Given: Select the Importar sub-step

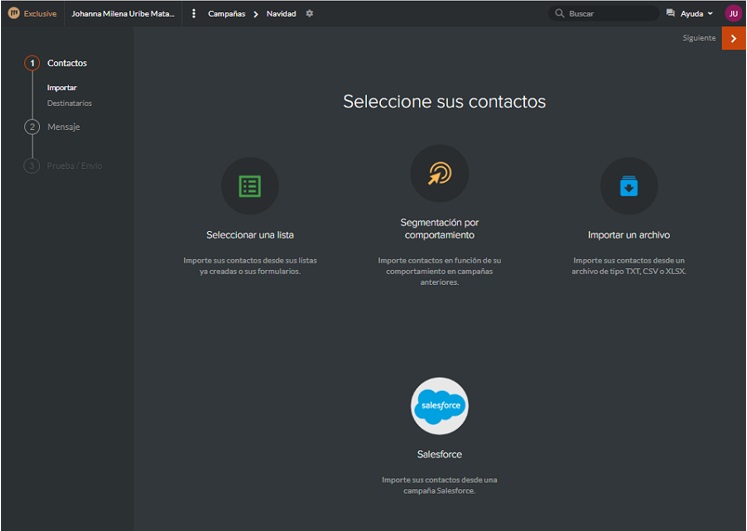Looking at the screenshot, I should 62,88.
